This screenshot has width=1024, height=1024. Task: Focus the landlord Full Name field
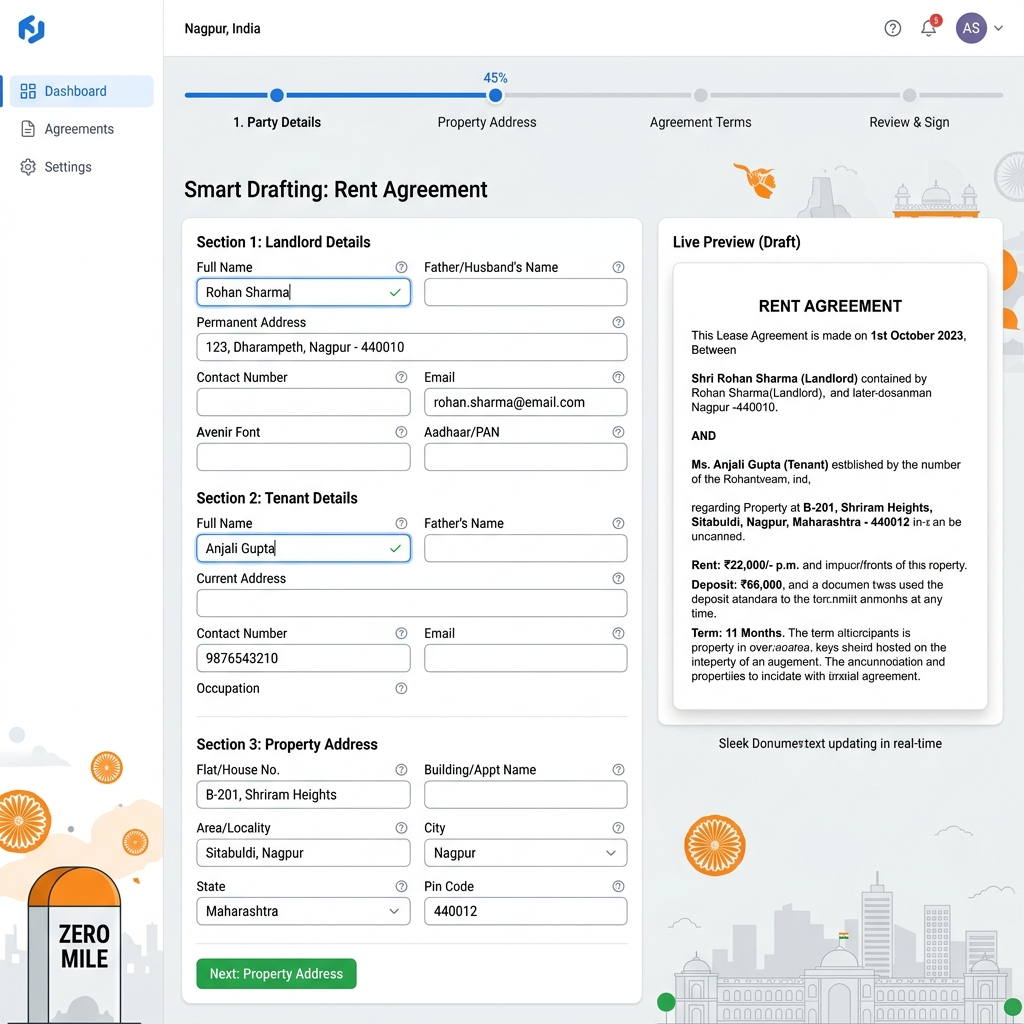303,292
